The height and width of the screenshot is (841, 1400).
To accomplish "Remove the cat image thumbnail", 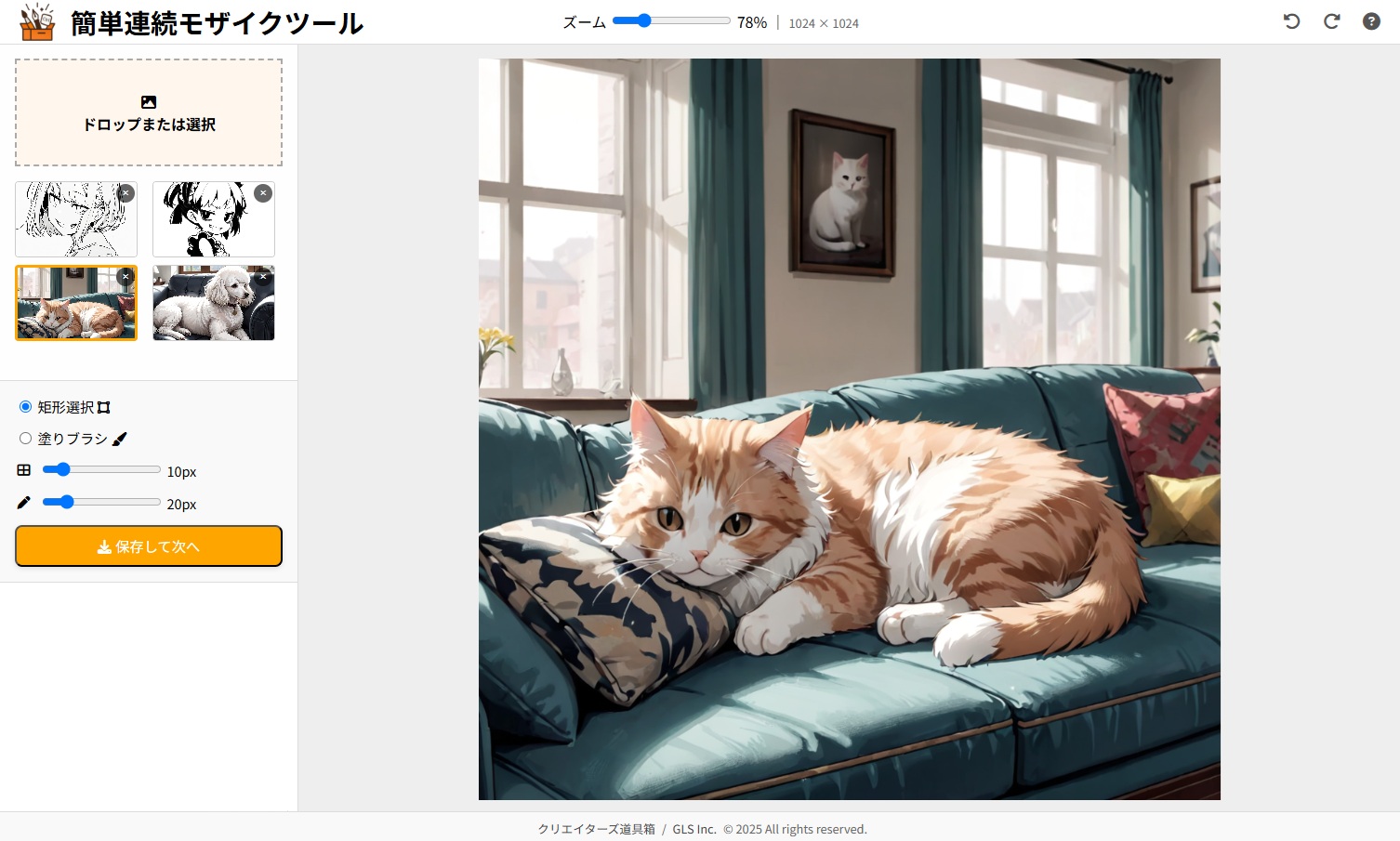I will [x=126, y=277].
